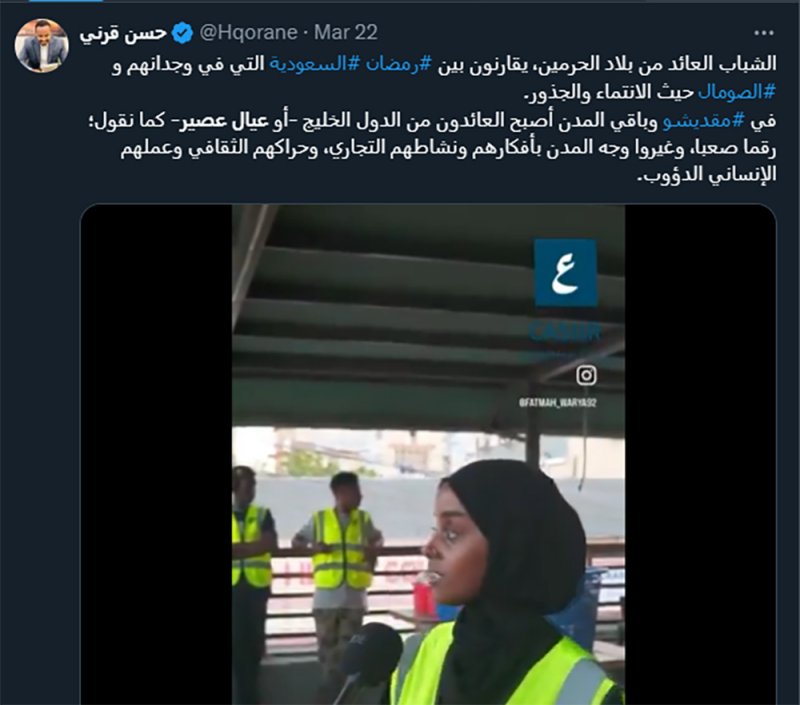Open the tweet's more options ellipsis menu
800x705 pixels.
click(763, 33)
